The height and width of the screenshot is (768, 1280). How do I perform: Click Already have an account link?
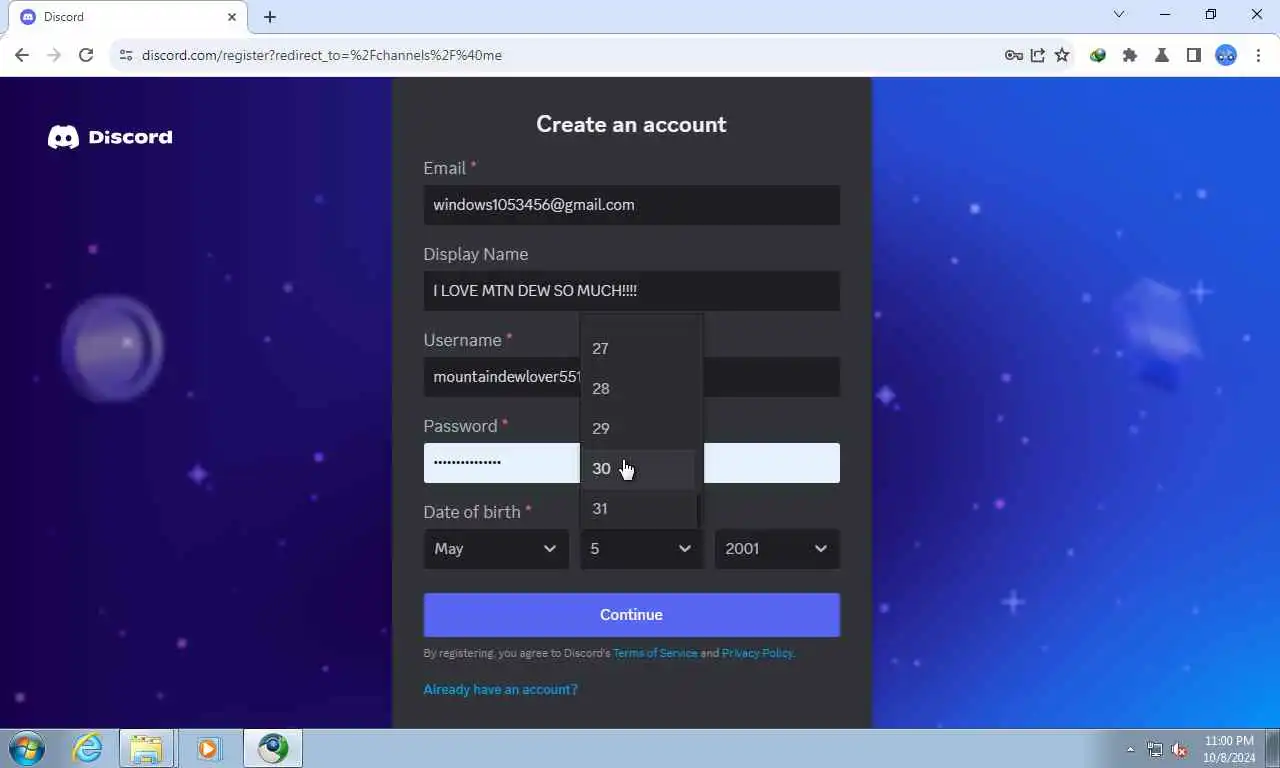(x=500, y=689)
